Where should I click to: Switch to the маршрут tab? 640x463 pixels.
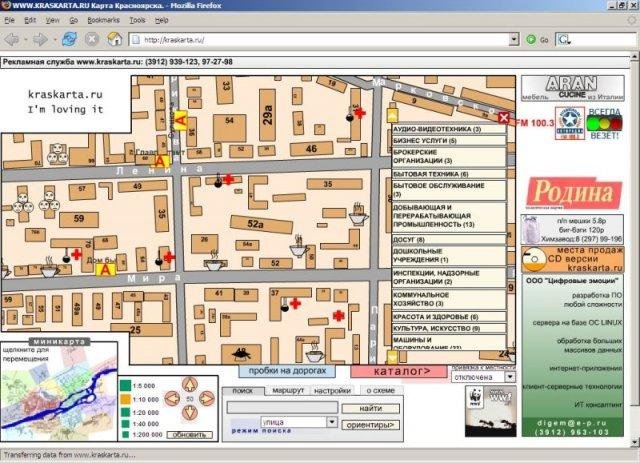(288, 391)
